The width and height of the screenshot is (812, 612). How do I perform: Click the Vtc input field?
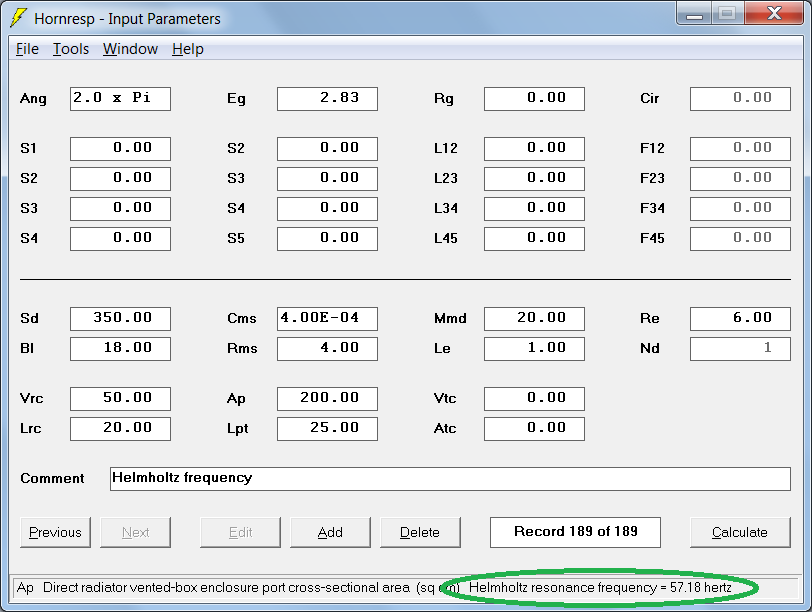point(534,399)
